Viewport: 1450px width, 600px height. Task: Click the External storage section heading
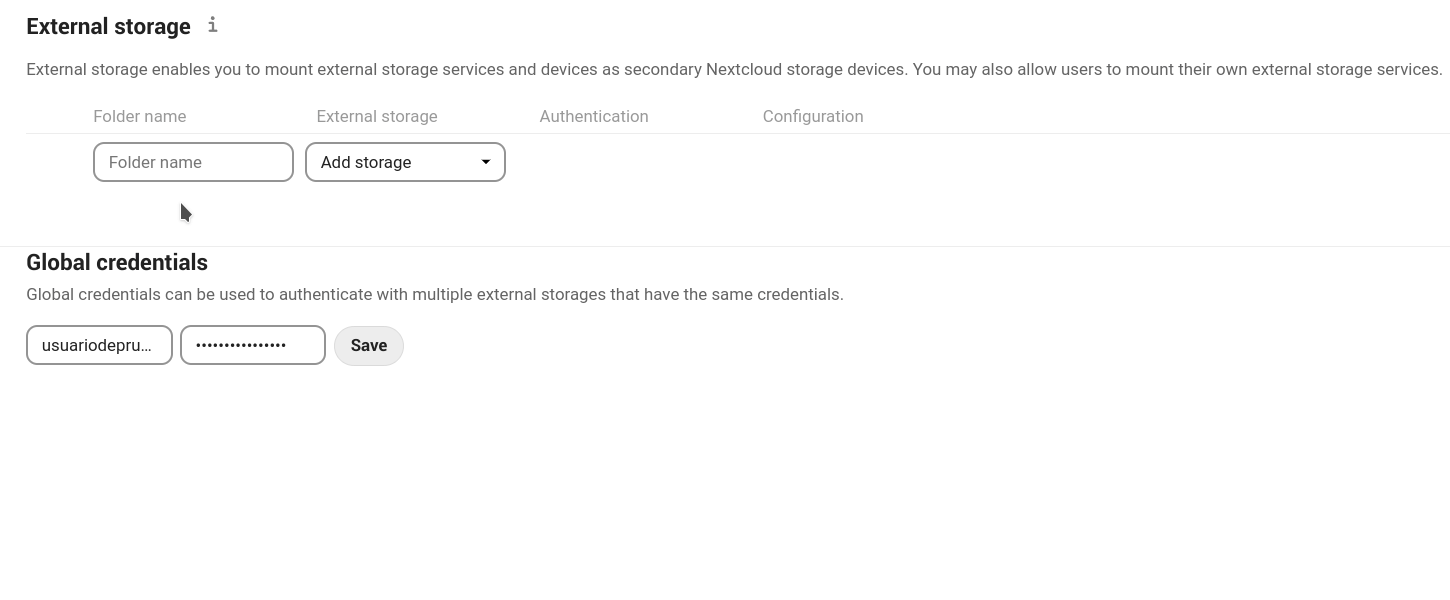pos(108,27)
